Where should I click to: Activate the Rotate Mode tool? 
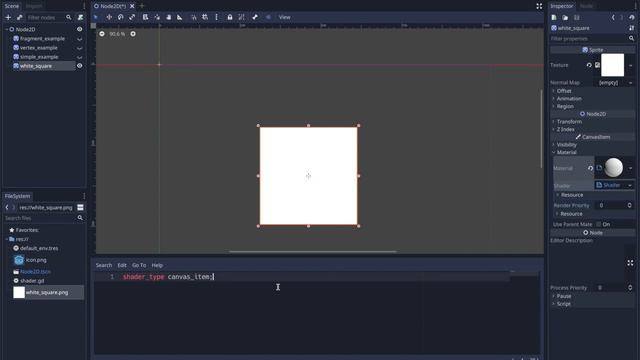pyautogui.click(x=120, y=17)
